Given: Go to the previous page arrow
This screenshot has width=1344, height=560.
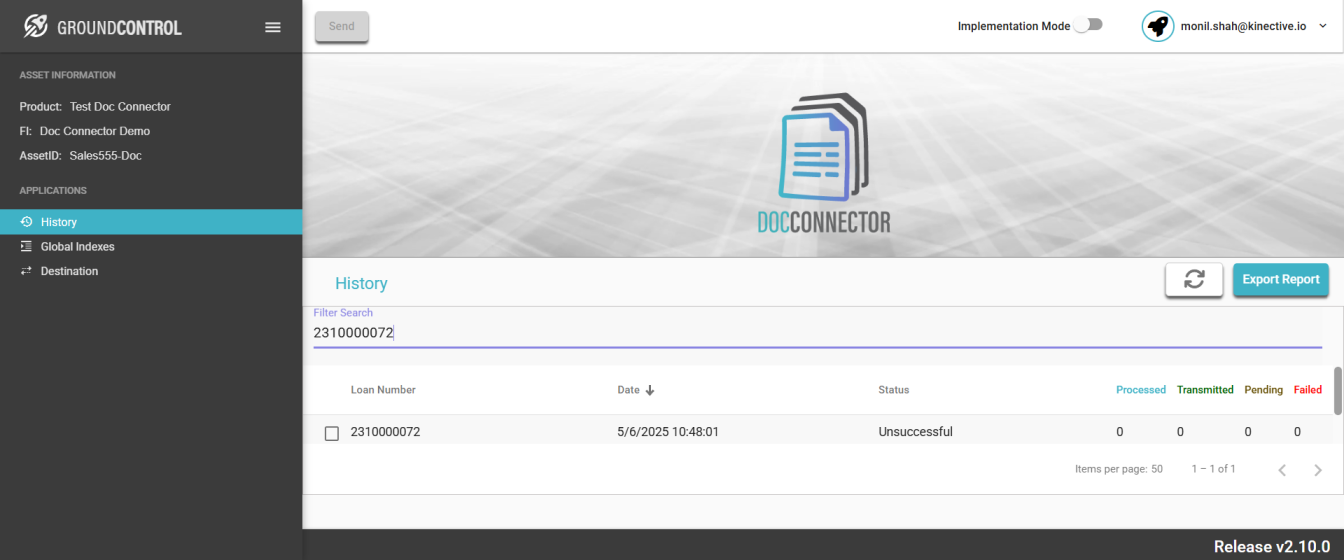Looking at the screenshot, I should 1282,470.
